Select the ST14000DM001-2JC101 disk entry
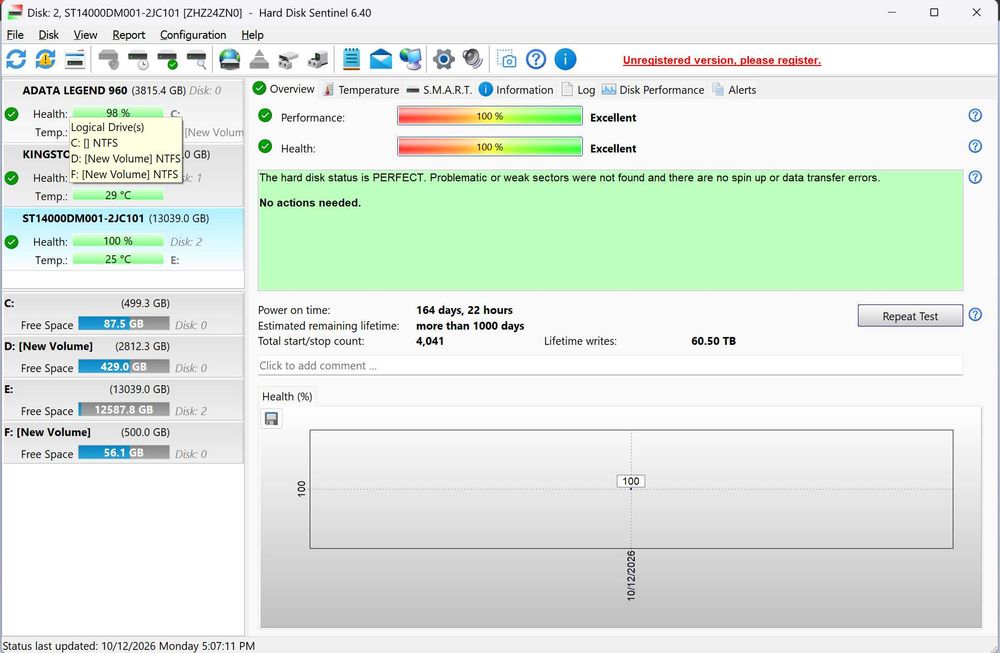 [123, 239]
